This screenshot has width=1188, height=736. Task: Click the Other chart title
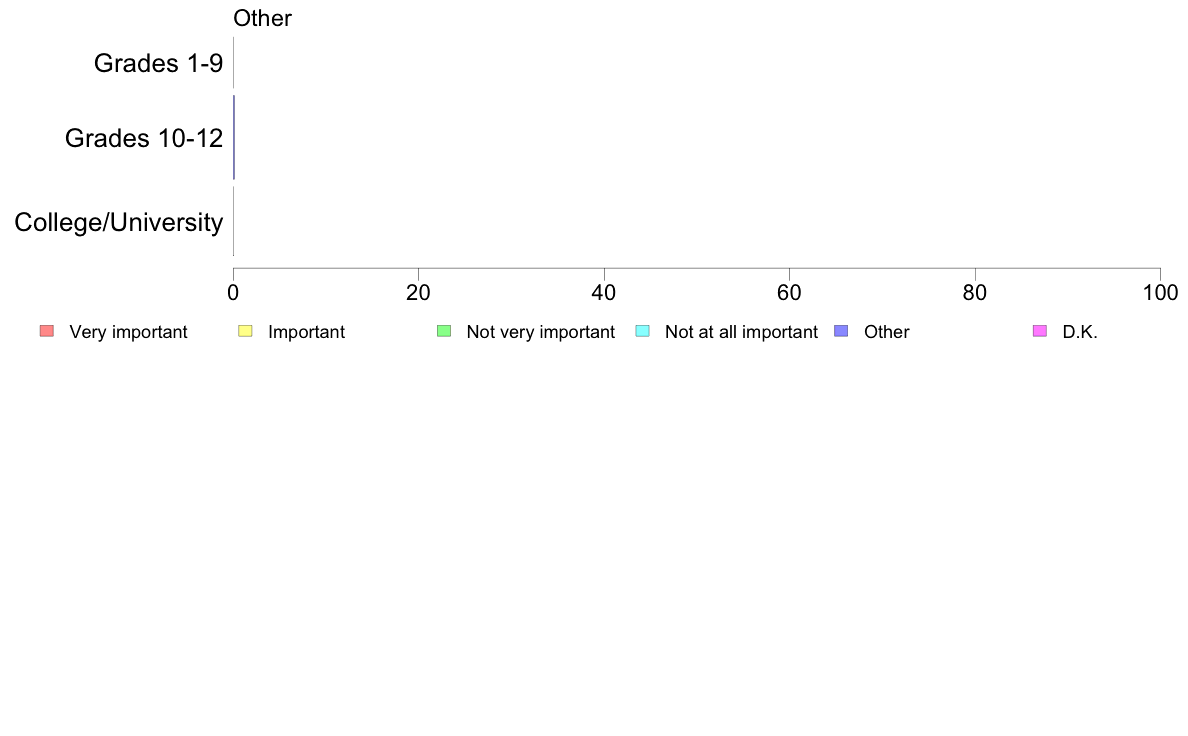[x=262, y=18]
